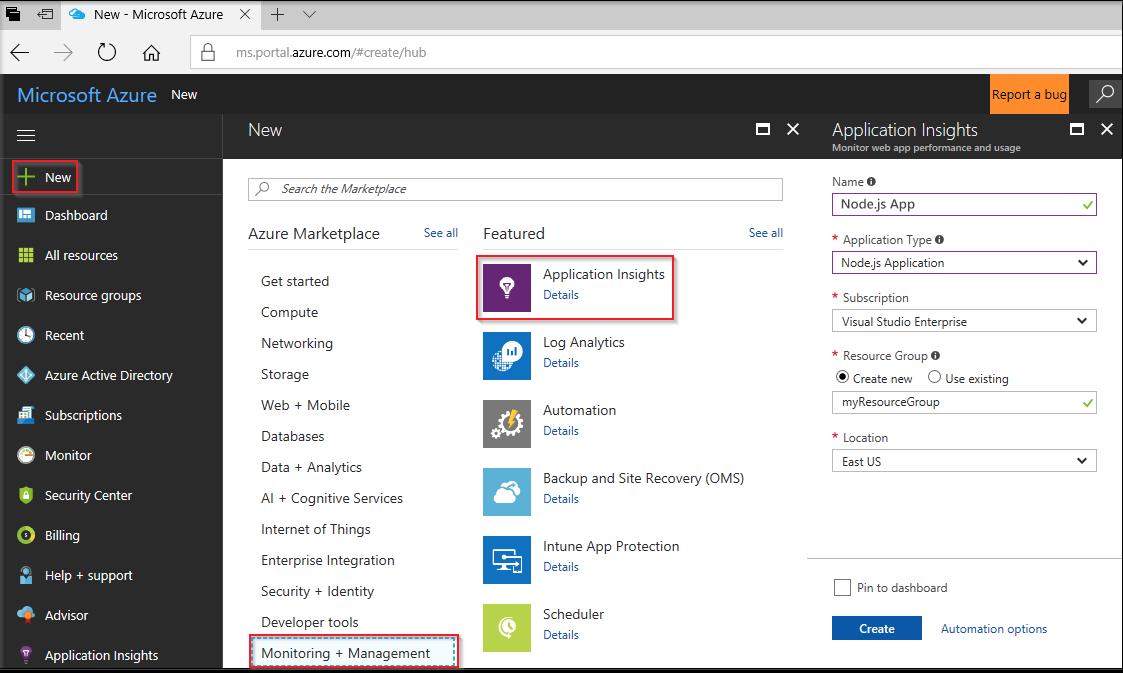Click See all for Azure Marketplace
Viewport: 1123px width, 673px height.
coord(440,233)
